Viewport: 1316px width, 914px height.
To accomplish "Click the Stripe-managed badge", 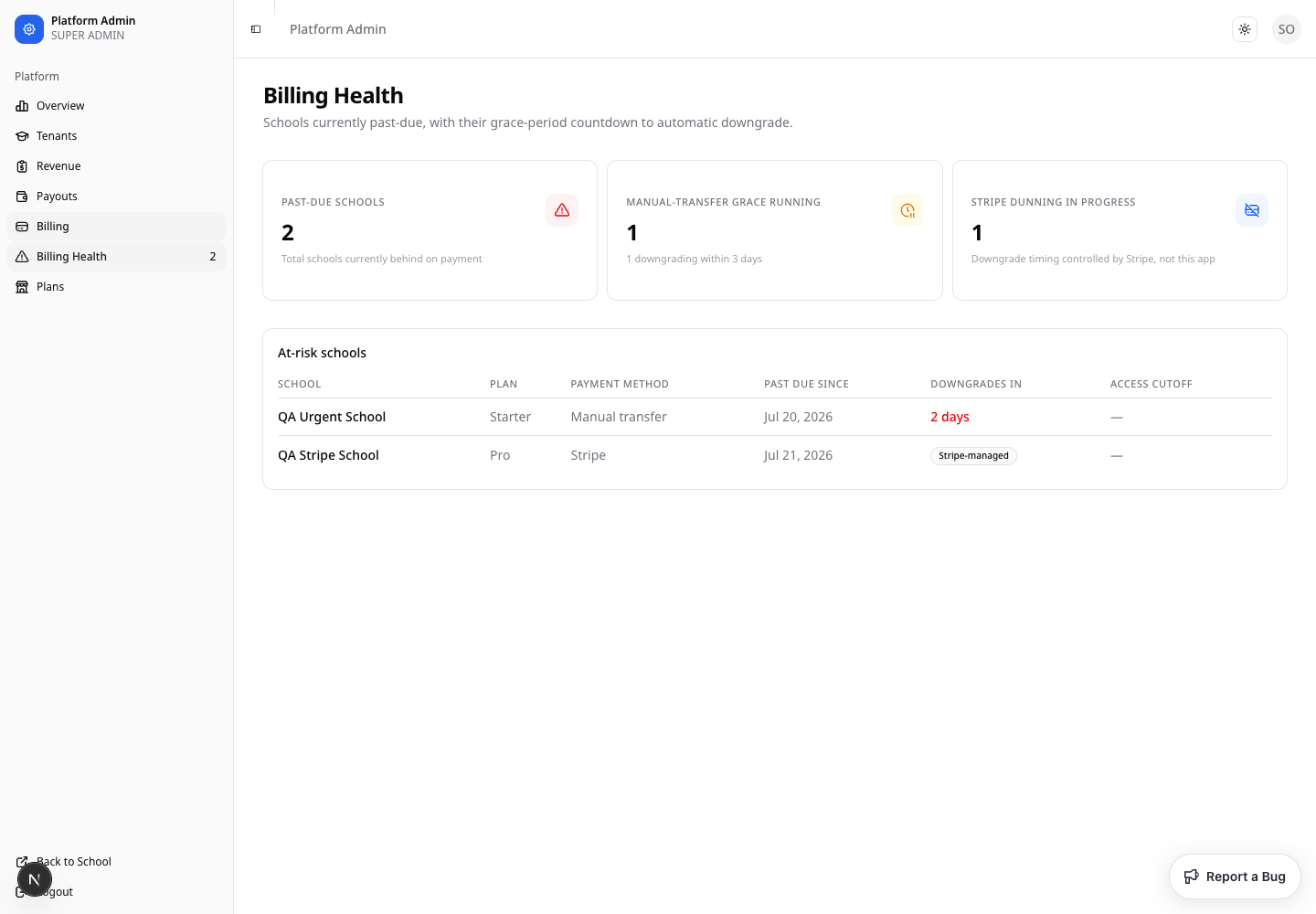I will coord(973,456).
